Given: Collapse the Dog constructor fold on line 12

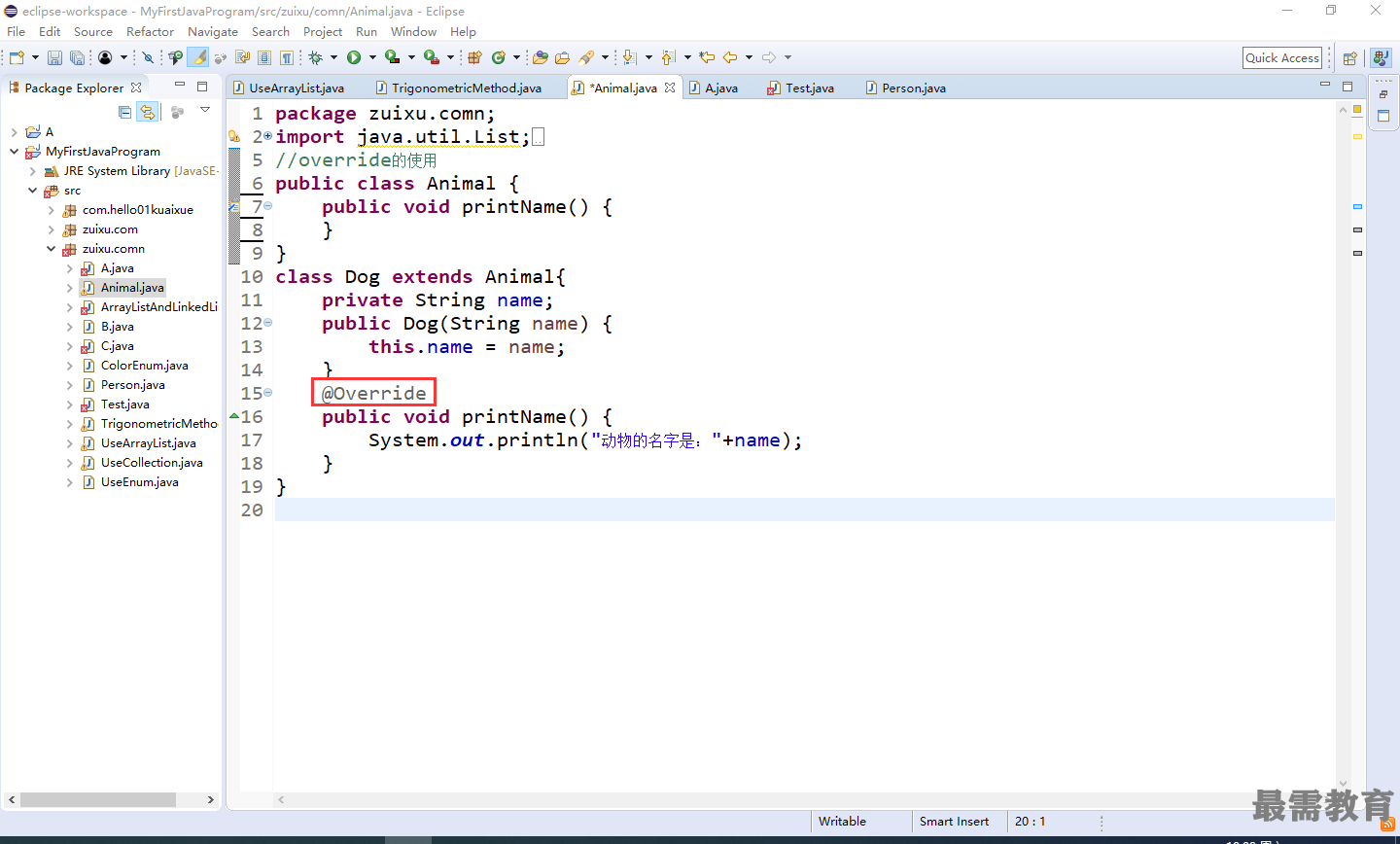Looking at the screenshot, I should pos(268,323).
